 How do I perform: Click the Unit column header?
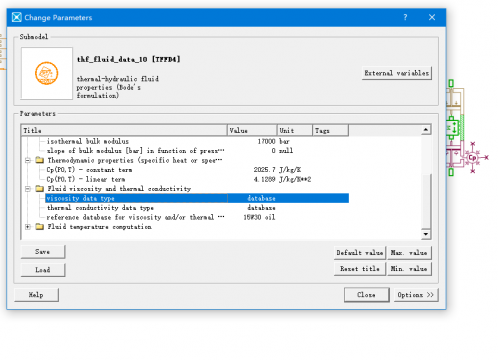click(295, 130)
